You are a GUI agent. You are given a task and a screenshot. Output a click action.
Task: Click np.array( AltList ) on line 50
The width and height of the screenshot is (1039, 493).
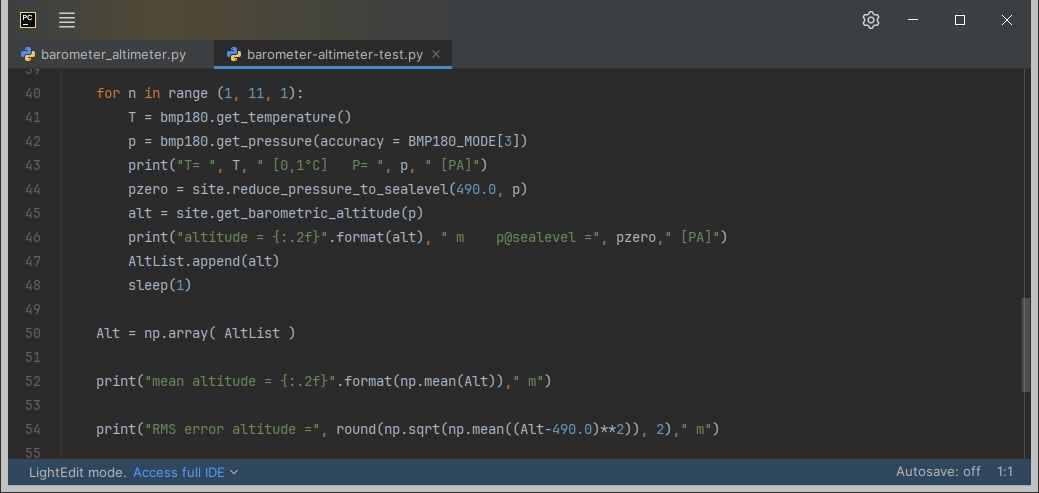coord(220,333)
